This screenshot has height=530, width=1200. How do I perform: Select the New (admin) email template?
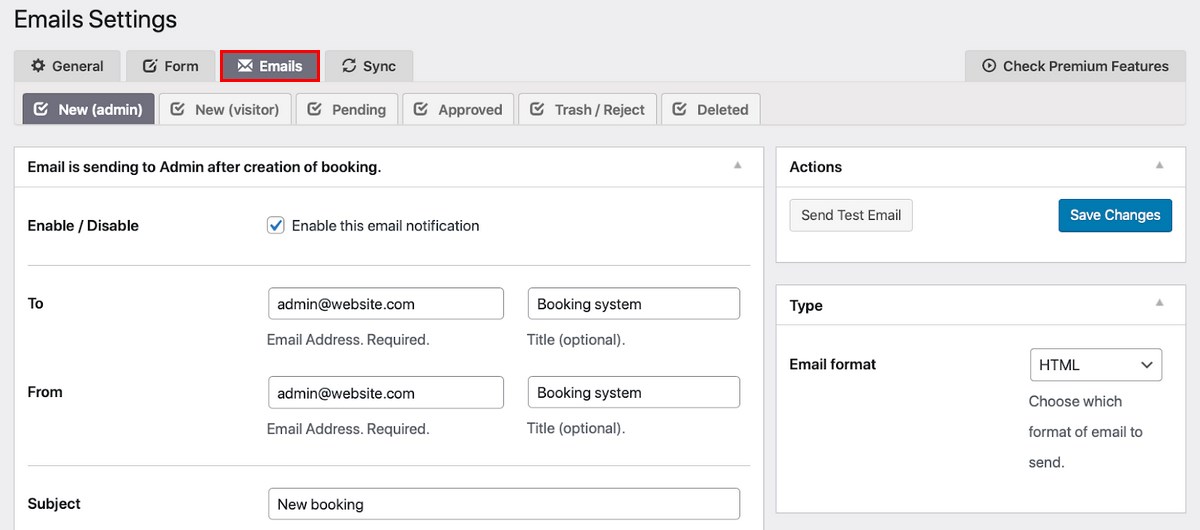coord(88,109)
